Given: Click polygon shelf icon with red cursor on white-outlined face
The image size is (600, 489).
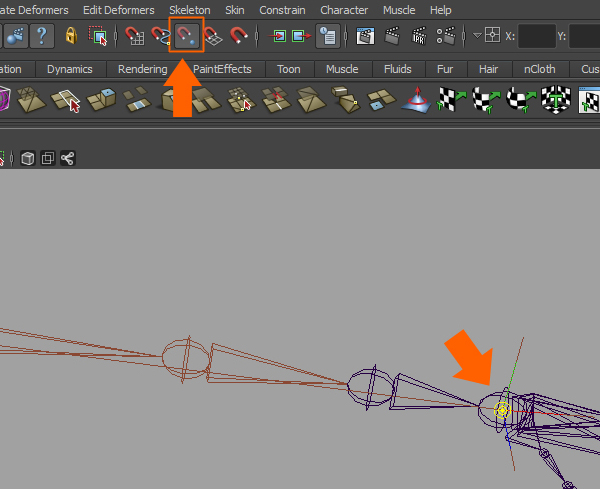Looking at the screenshot, I should (x=66, y=100).
